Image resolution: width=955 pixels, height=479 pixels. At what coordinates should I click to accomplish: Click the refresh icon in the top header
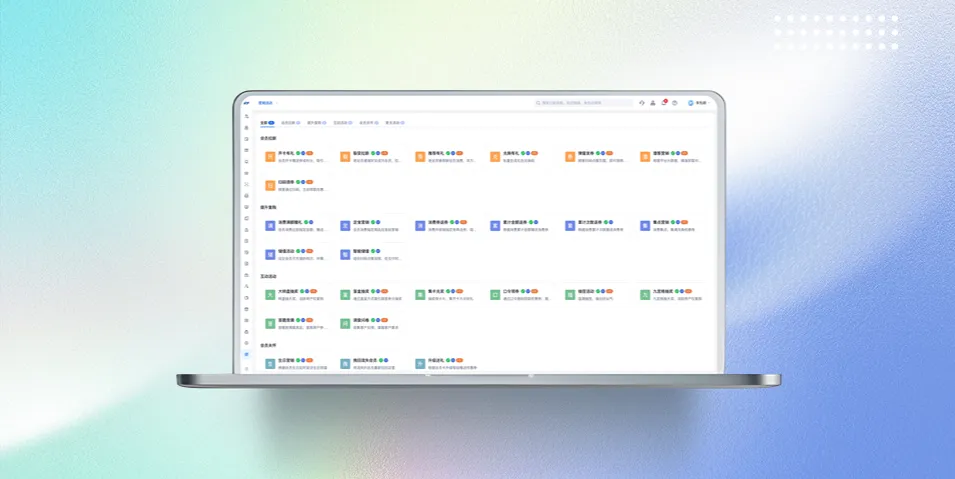click(x=642, y=102)
